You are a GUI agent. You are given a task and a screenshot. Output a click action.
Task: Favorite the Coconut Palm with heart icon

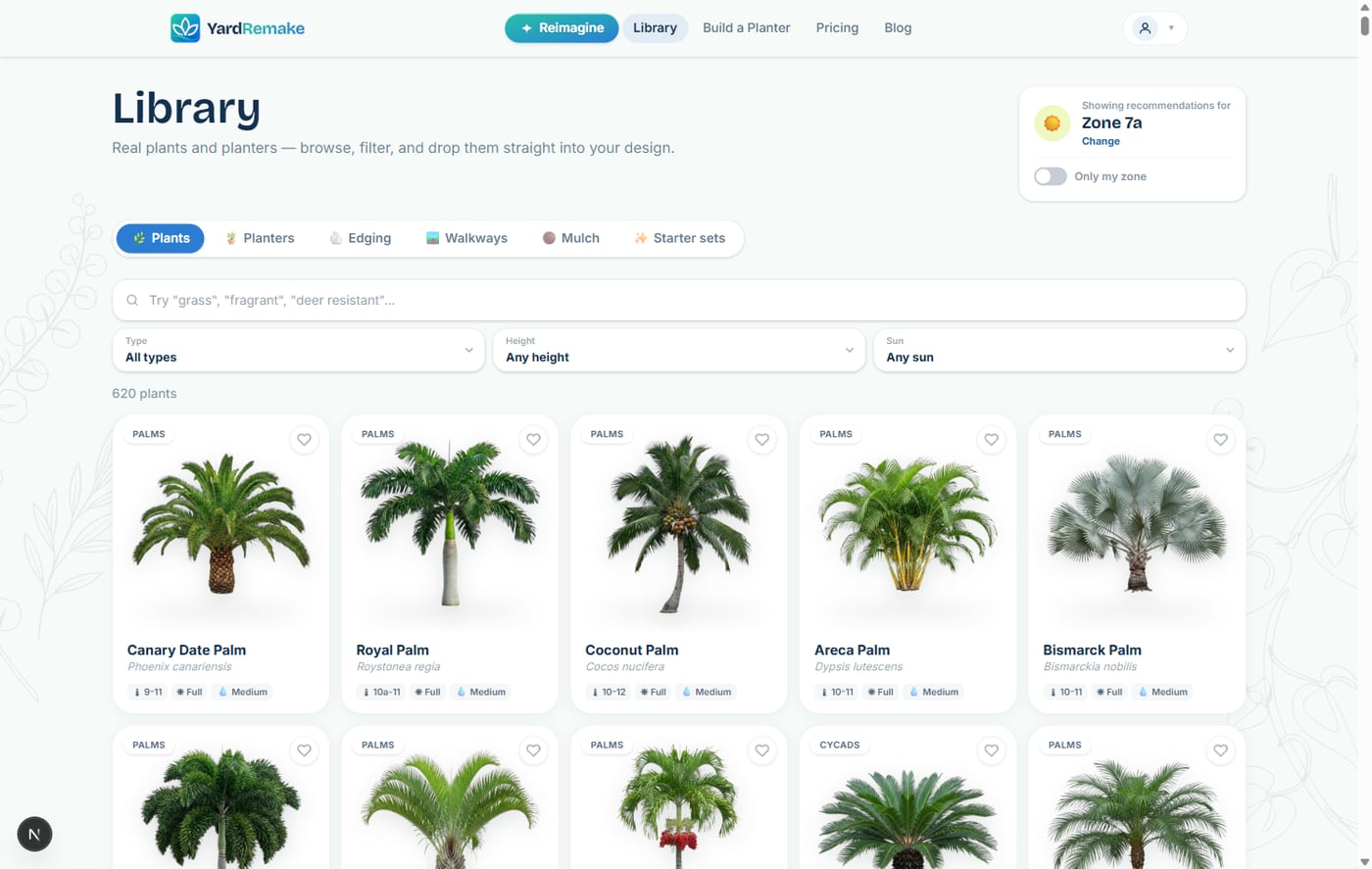click(x=762, y=440)
